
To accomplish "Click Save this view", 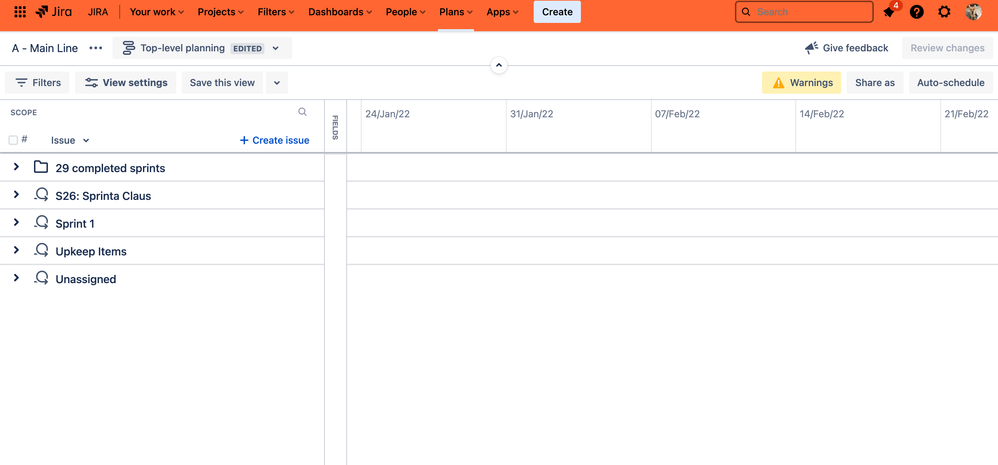I will [222, 83].
